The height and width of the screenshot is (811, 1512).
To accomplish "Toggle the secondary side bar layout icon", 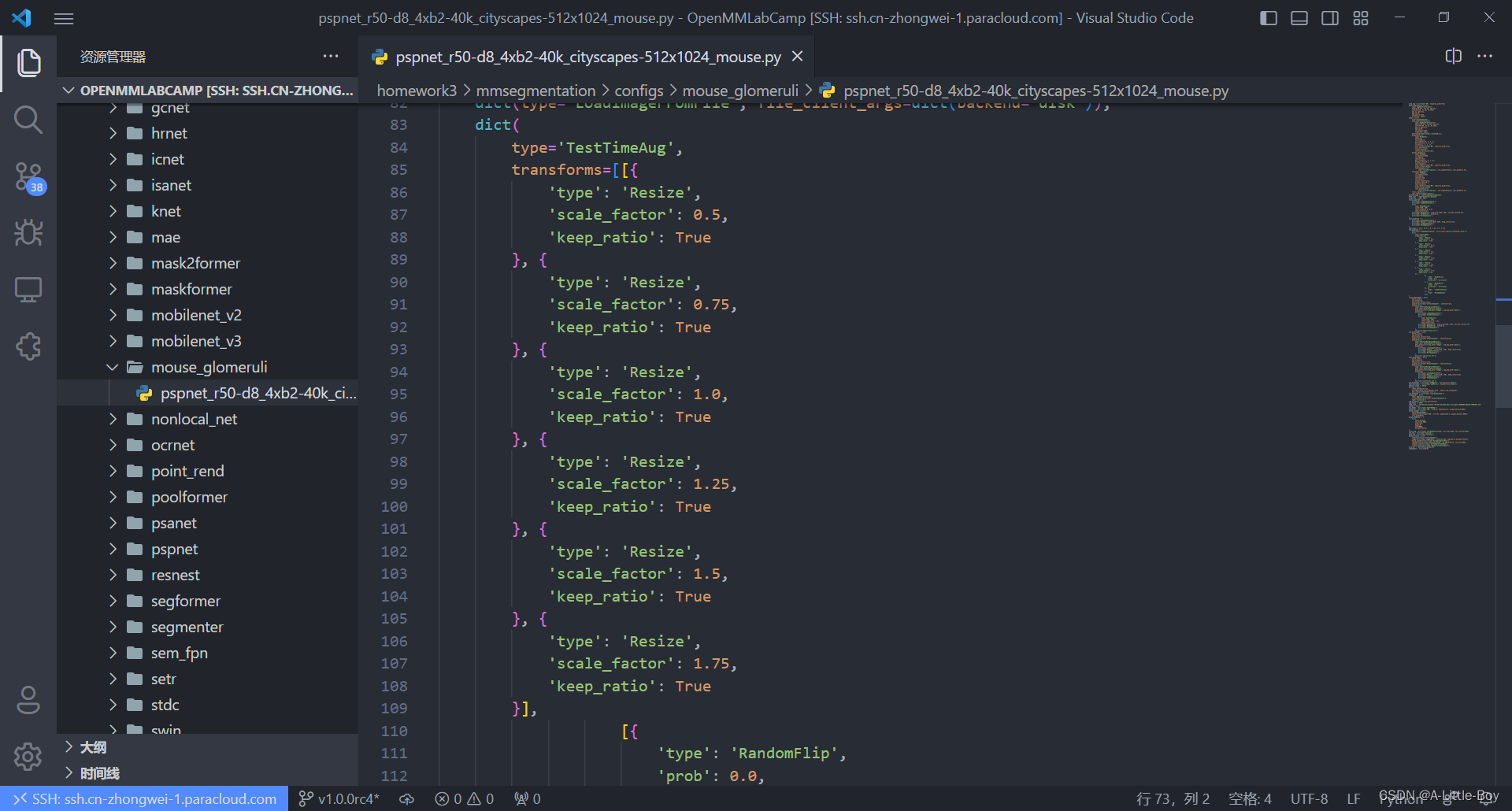I will 1330,18.
